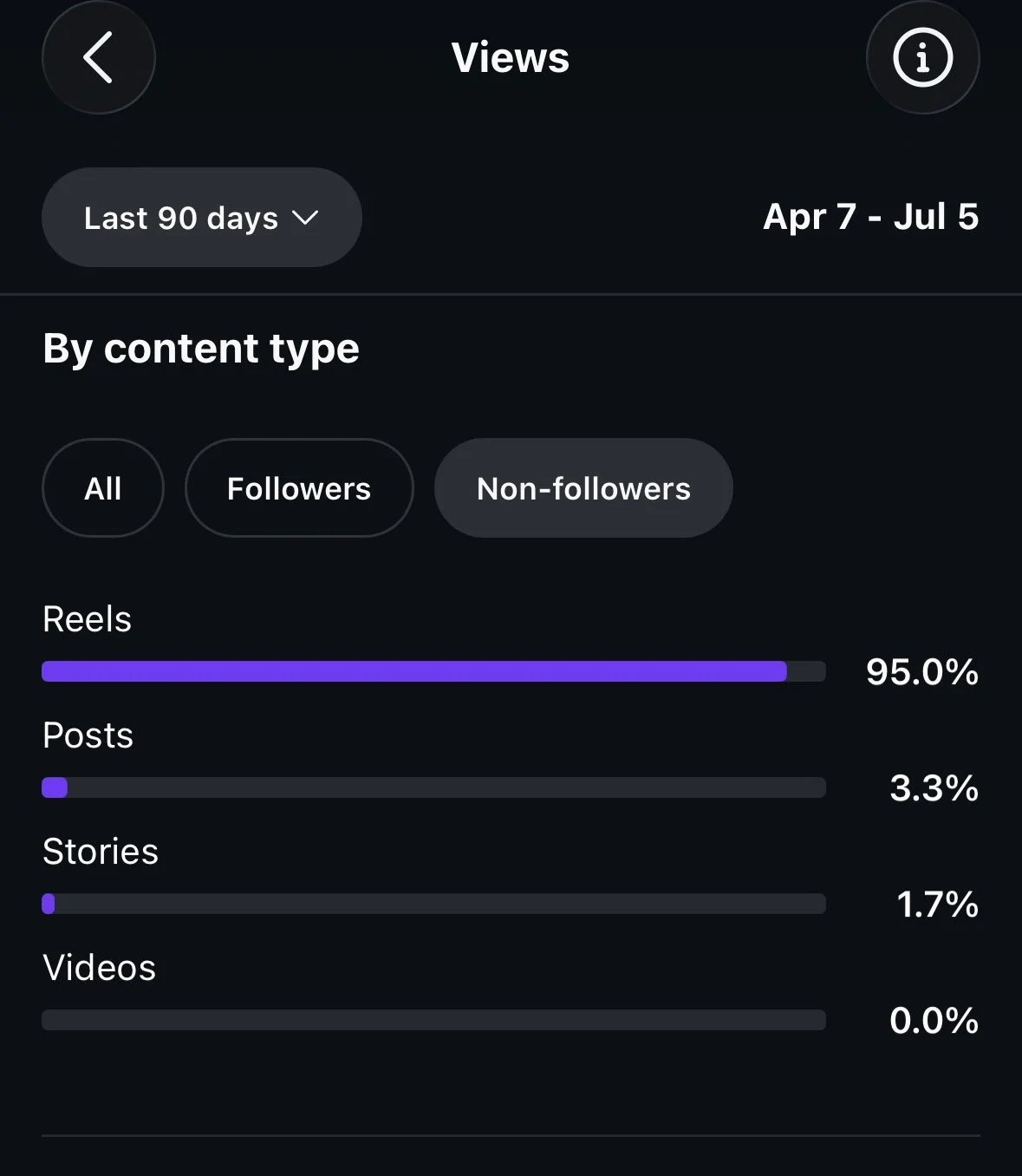Tap the Stories percentage bar
1022x1176 pixels.
(433, 904)
